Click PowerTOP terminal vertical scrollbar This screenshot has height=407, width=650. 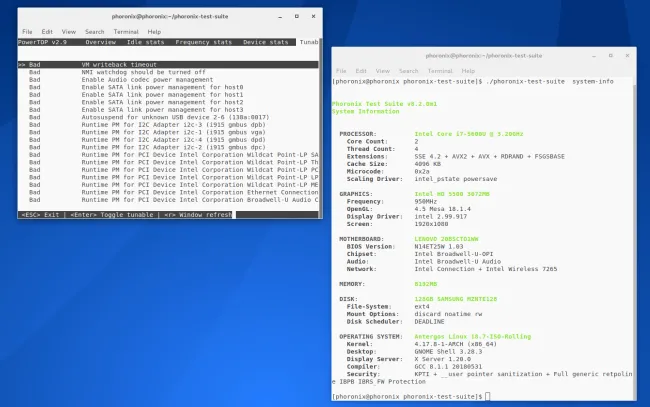(320, 128)
